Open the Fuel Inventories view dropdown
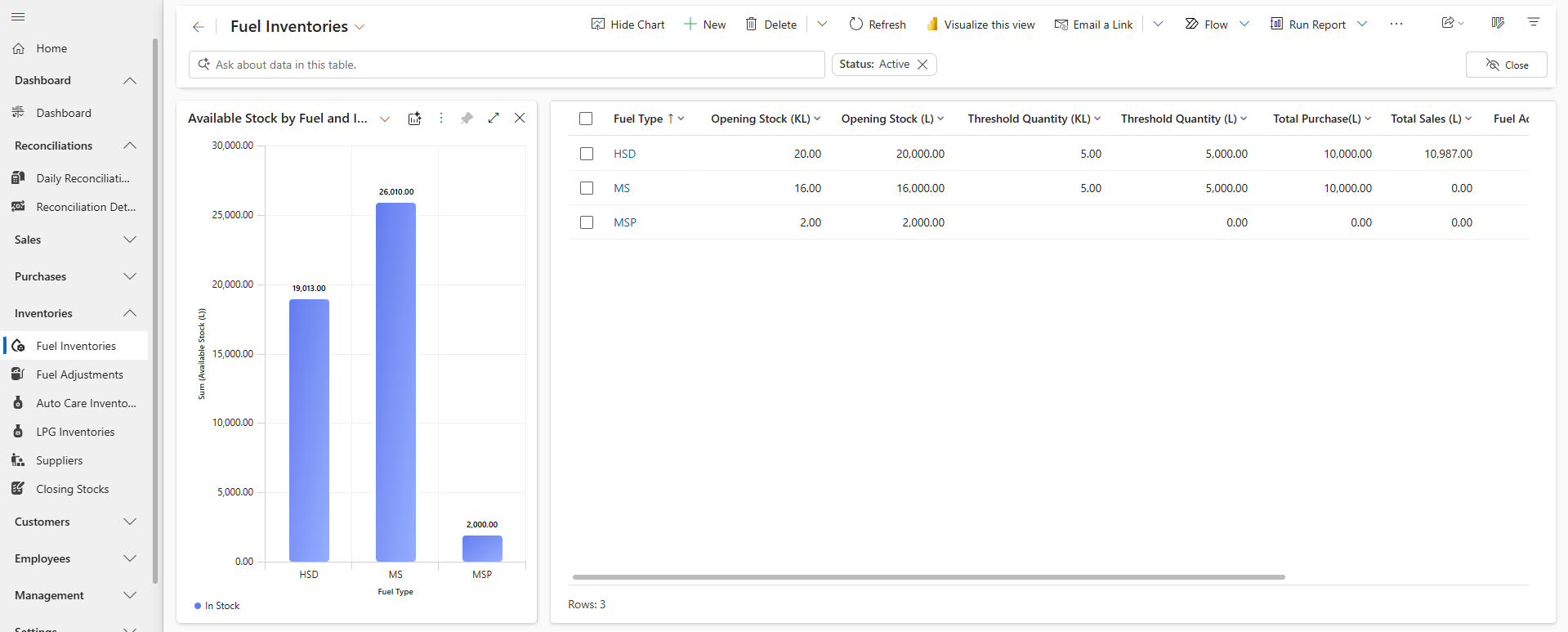Viewport: 1568px width, 632px height. [360, 27]
